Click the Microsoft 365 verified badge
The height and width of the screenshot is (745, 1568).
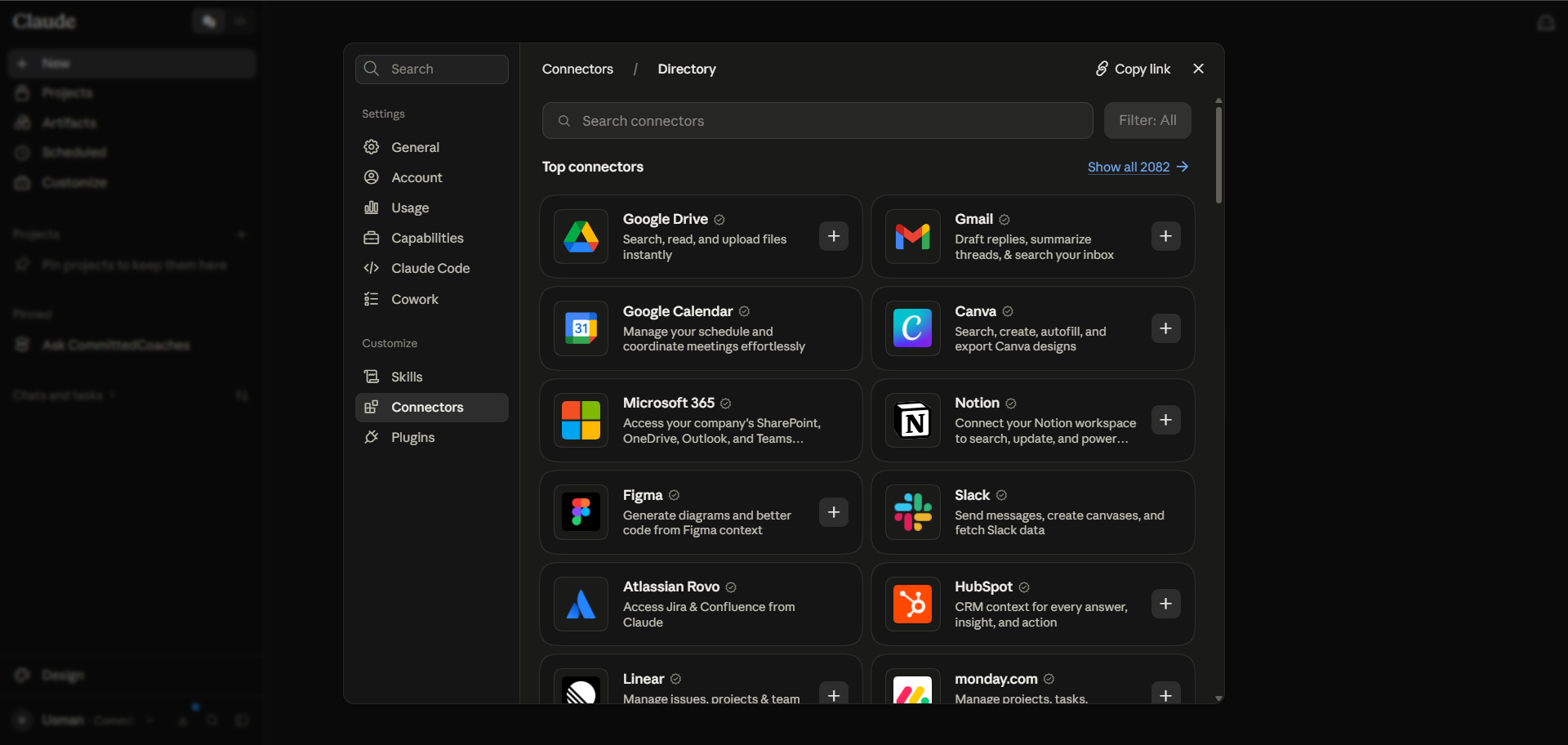726,404
